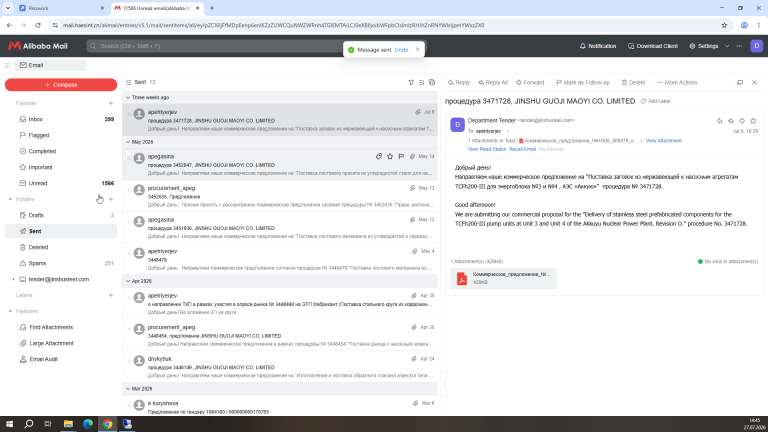Image resolution: width=768 pixels, height=432 pixels.
Task: Open the Inbox folder
Action: coord(61,119)
